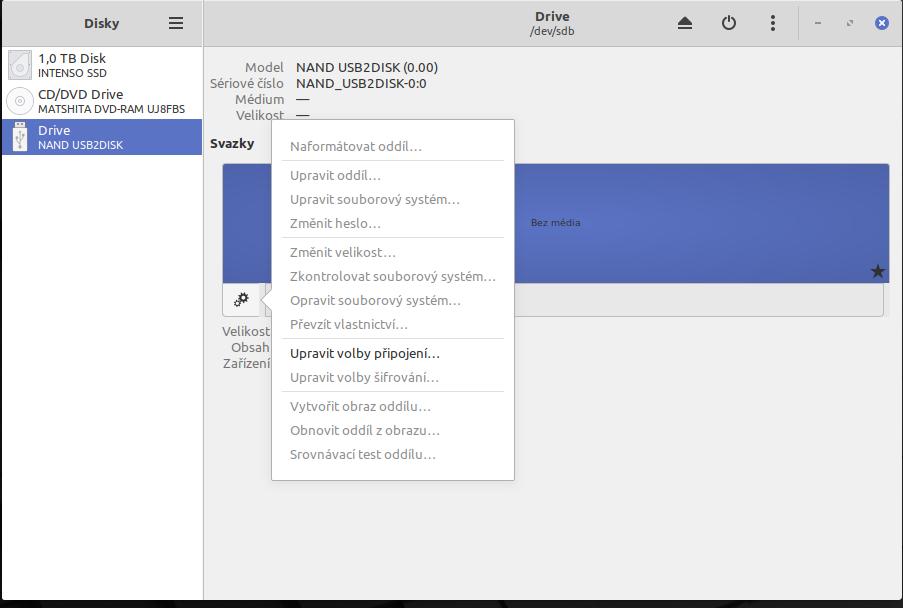The image size is (903, 608).
Task: Choose 'Upravit volby připojení…' from menu
Action: 365,353
